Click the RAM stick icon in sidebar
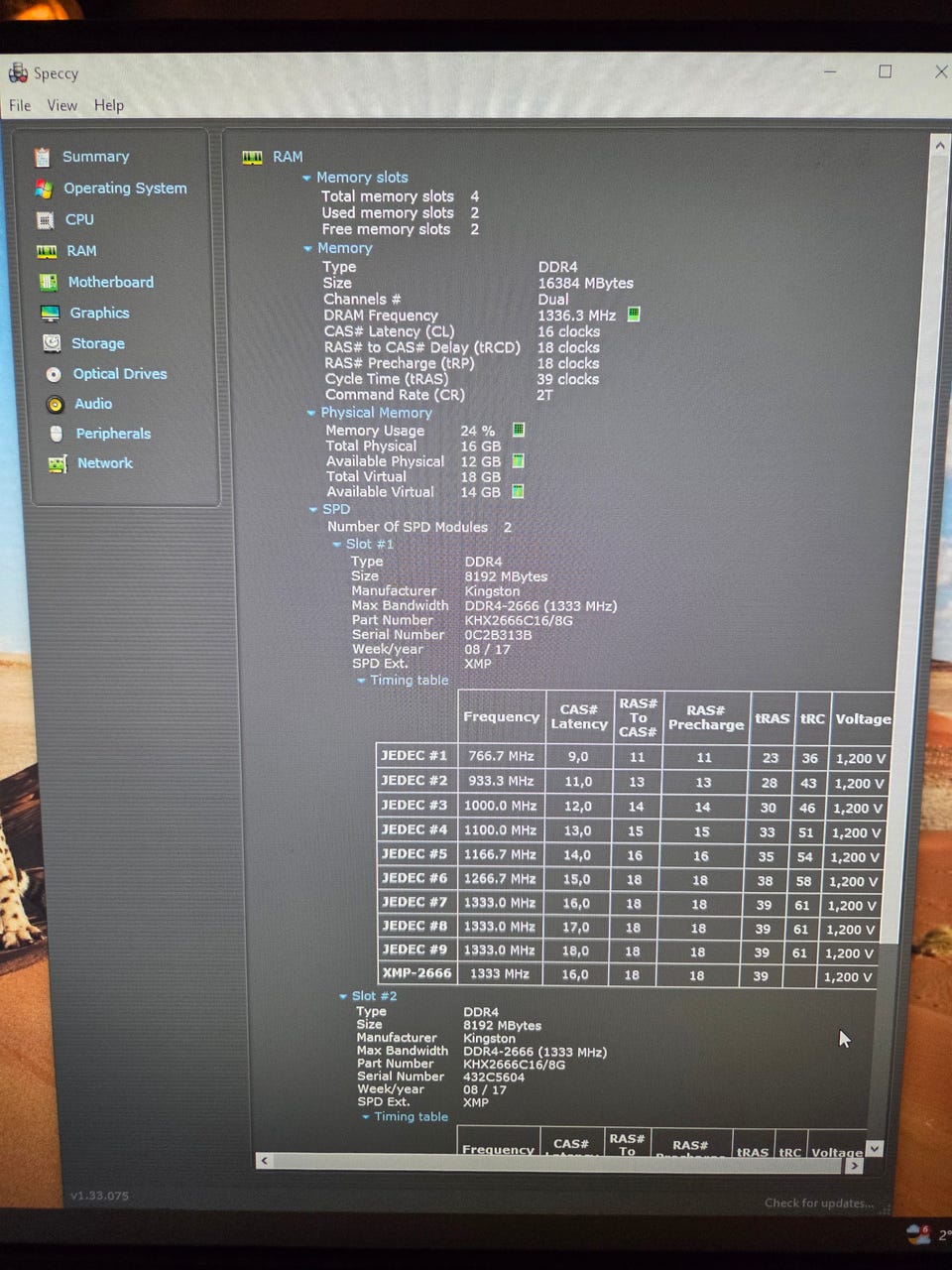 [47, 252]
